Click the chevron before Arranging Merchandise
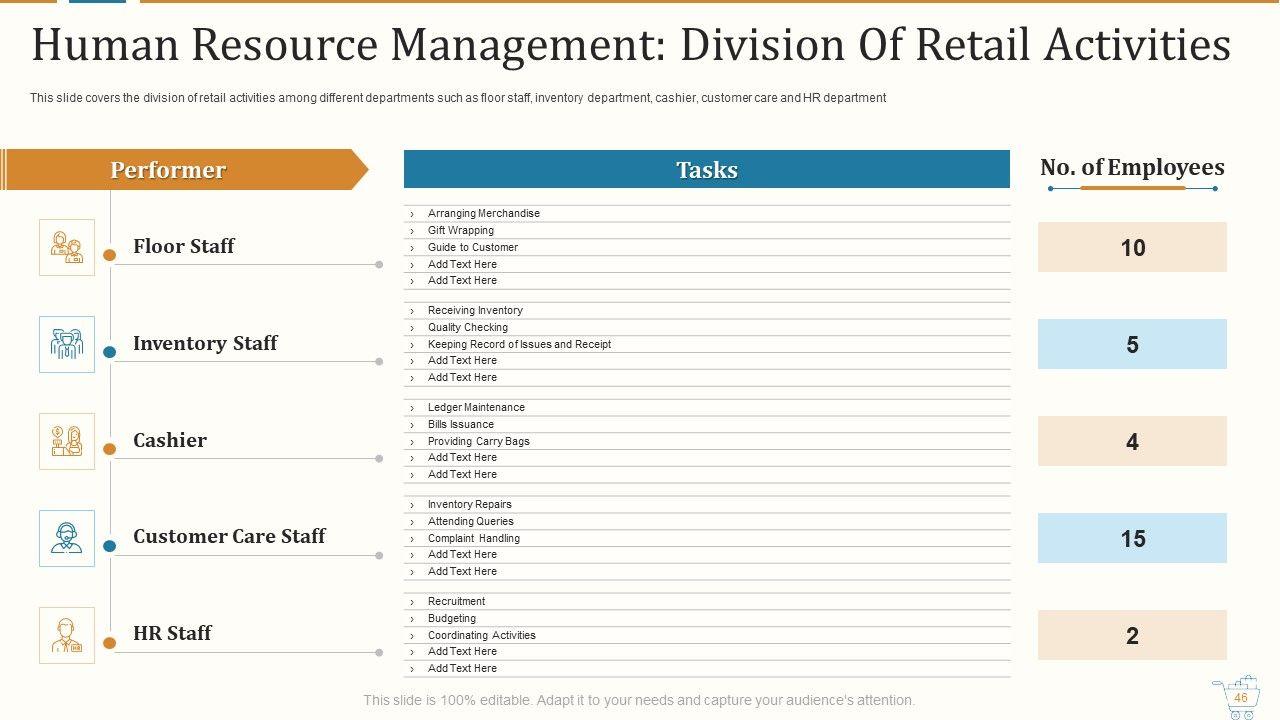Screen dimensions: 1280x720 pyautogui.click(x=412, y=214)
